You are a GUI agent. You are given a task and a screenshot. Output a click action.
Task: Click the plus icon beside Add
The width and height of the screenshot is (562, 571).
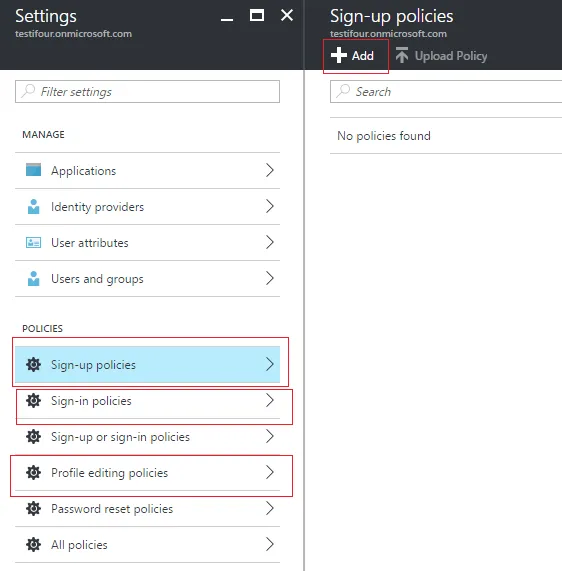click(x=339, y=55)
